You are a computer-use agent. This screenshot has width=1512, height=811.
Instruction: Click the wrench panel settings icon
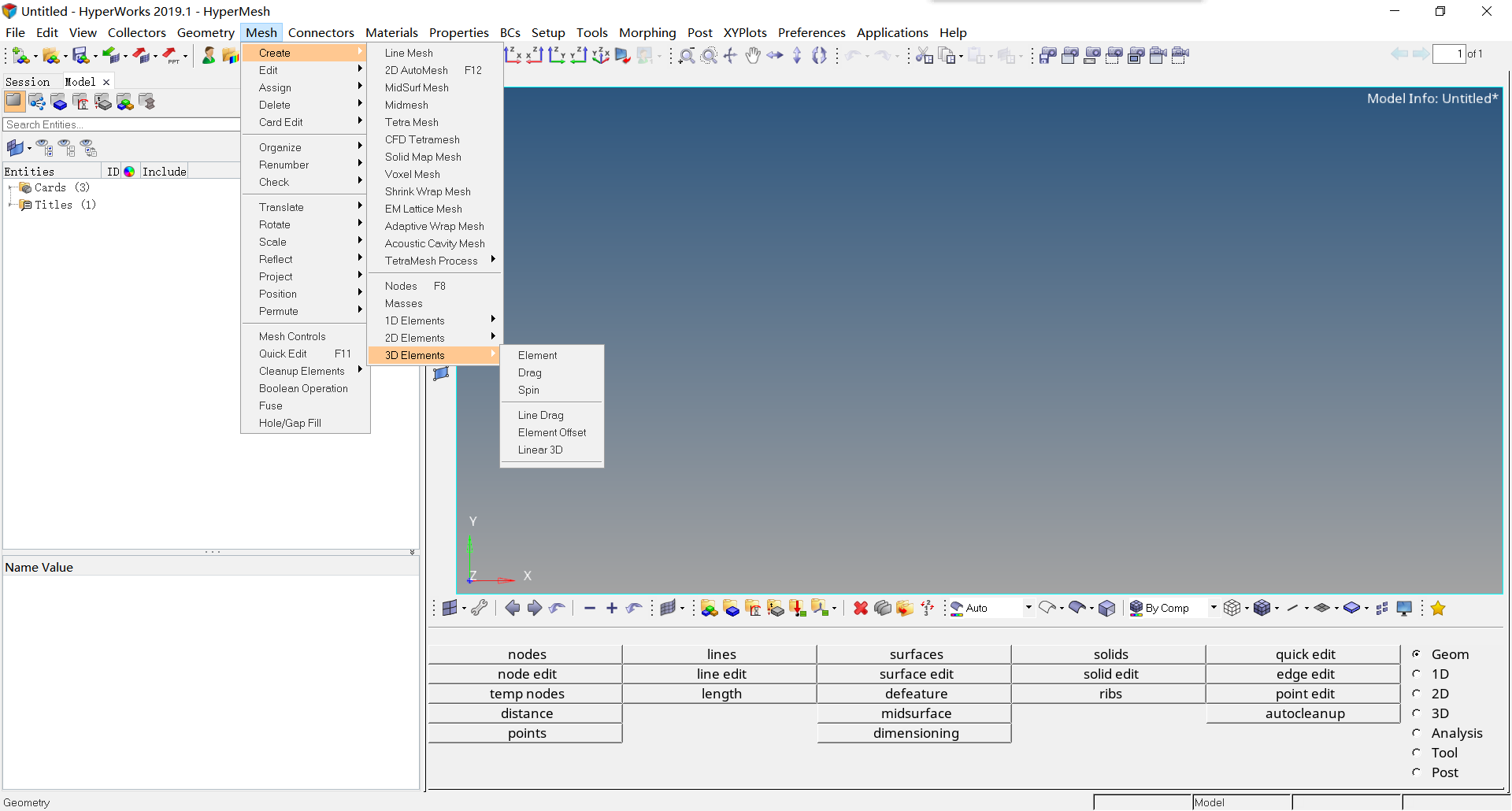point(479,608)
